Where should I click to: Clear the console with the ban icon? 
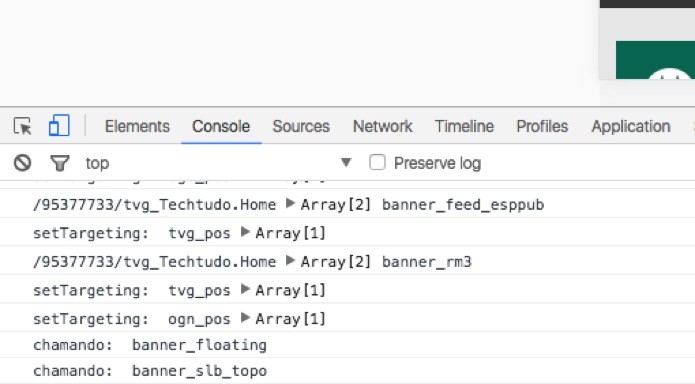point(22,163)
